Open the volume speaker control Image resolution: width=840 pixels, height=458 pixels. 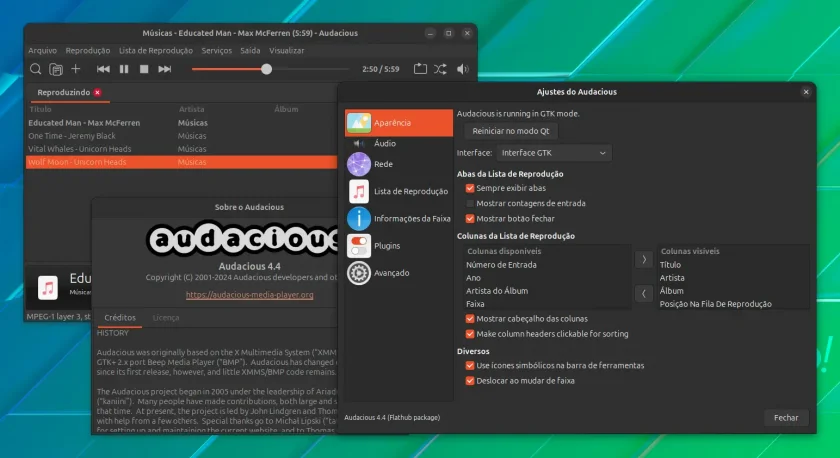click(463, 69)
